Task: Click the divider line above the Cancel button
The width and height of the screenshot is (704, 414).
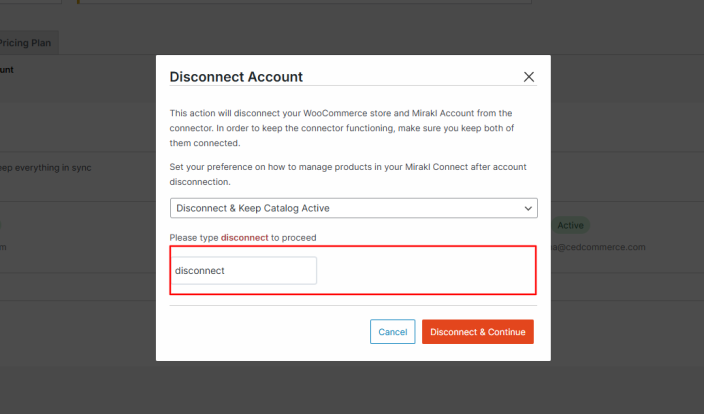Action: (x=353, y=306)
